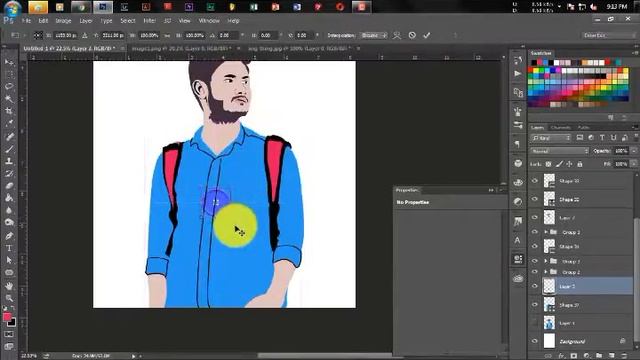Image resolution: width=640 pixels, height=360 pixels.
Task: Open the Actions panel play icon
Action: 518,73
